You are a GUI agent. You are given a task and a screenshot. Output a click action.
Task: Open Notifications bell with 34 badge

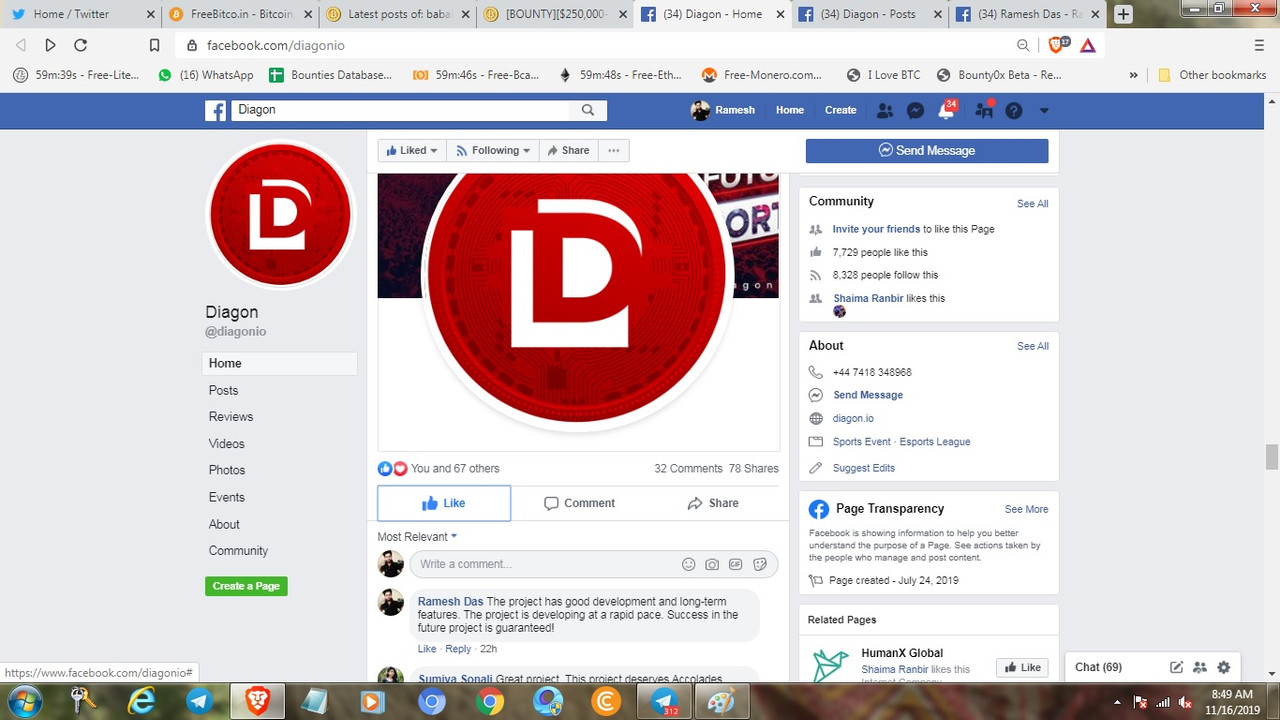point(946,110)
